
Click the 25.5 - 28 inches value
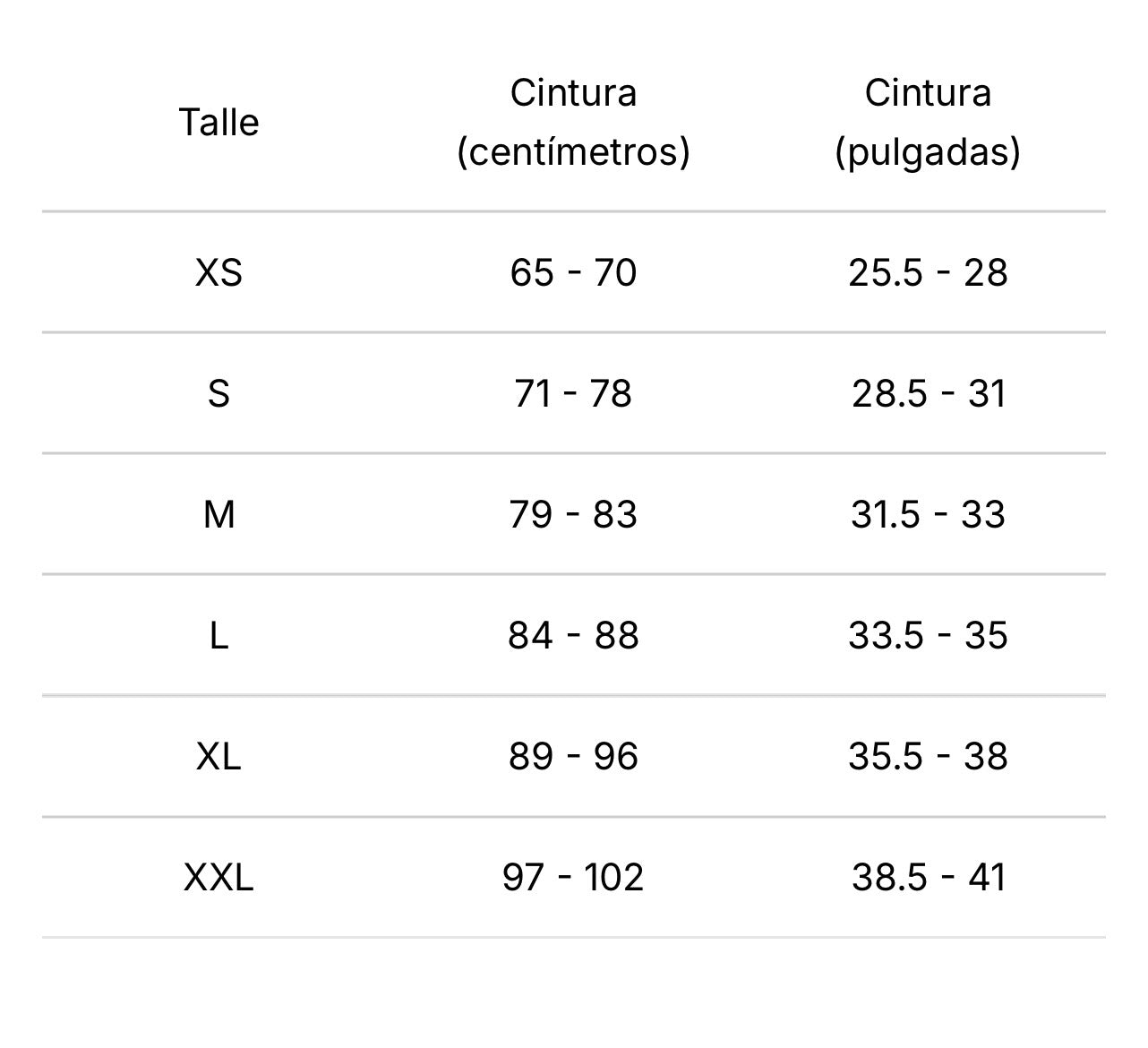click(x=928, y=272)
